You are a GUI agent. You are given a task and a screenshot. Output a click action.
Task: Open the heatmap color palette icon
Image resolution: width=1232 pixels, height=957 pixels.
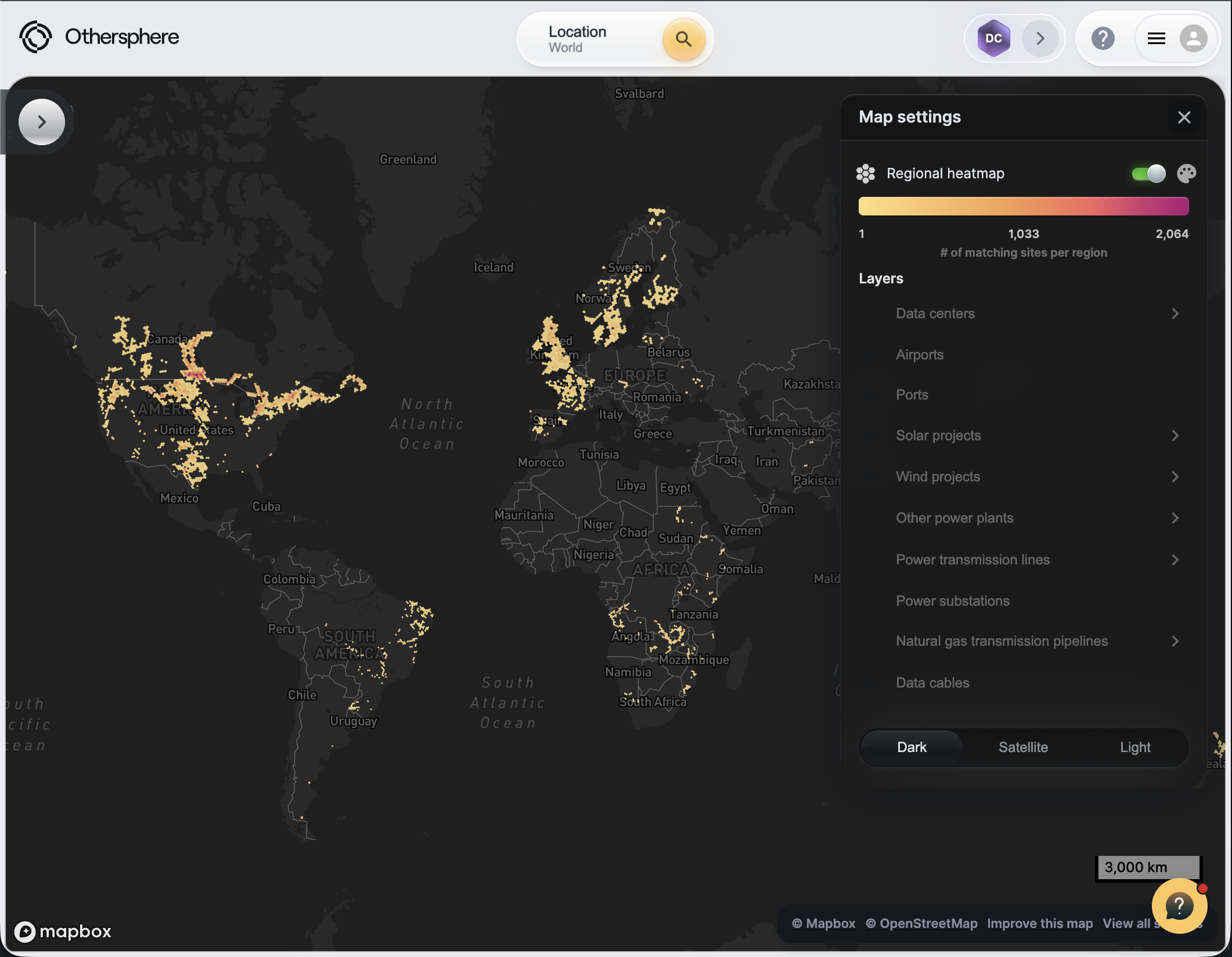[1186, 174]
